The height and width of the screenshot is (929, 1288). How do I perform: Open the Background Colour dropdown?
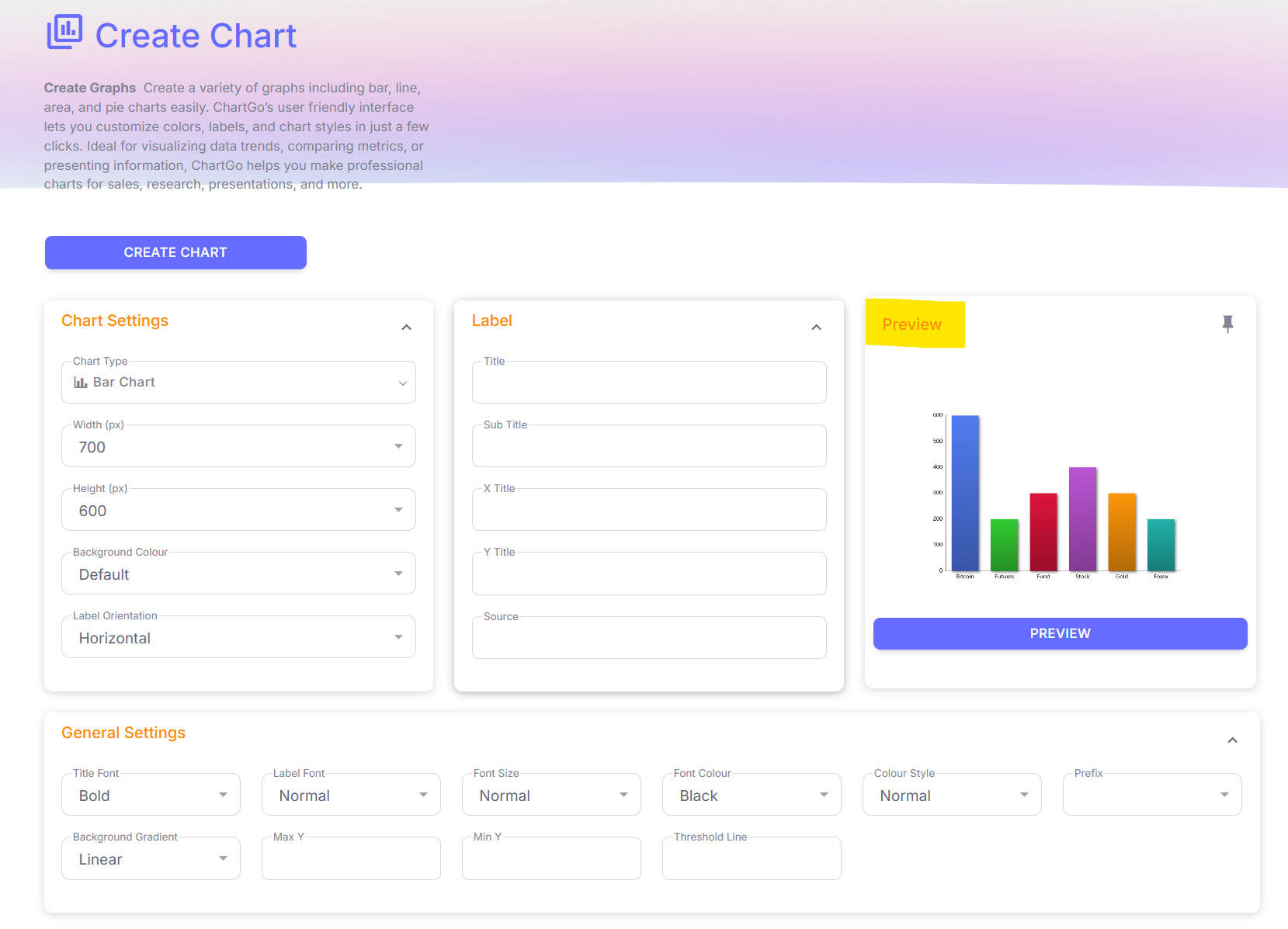(x=238, y=574)
